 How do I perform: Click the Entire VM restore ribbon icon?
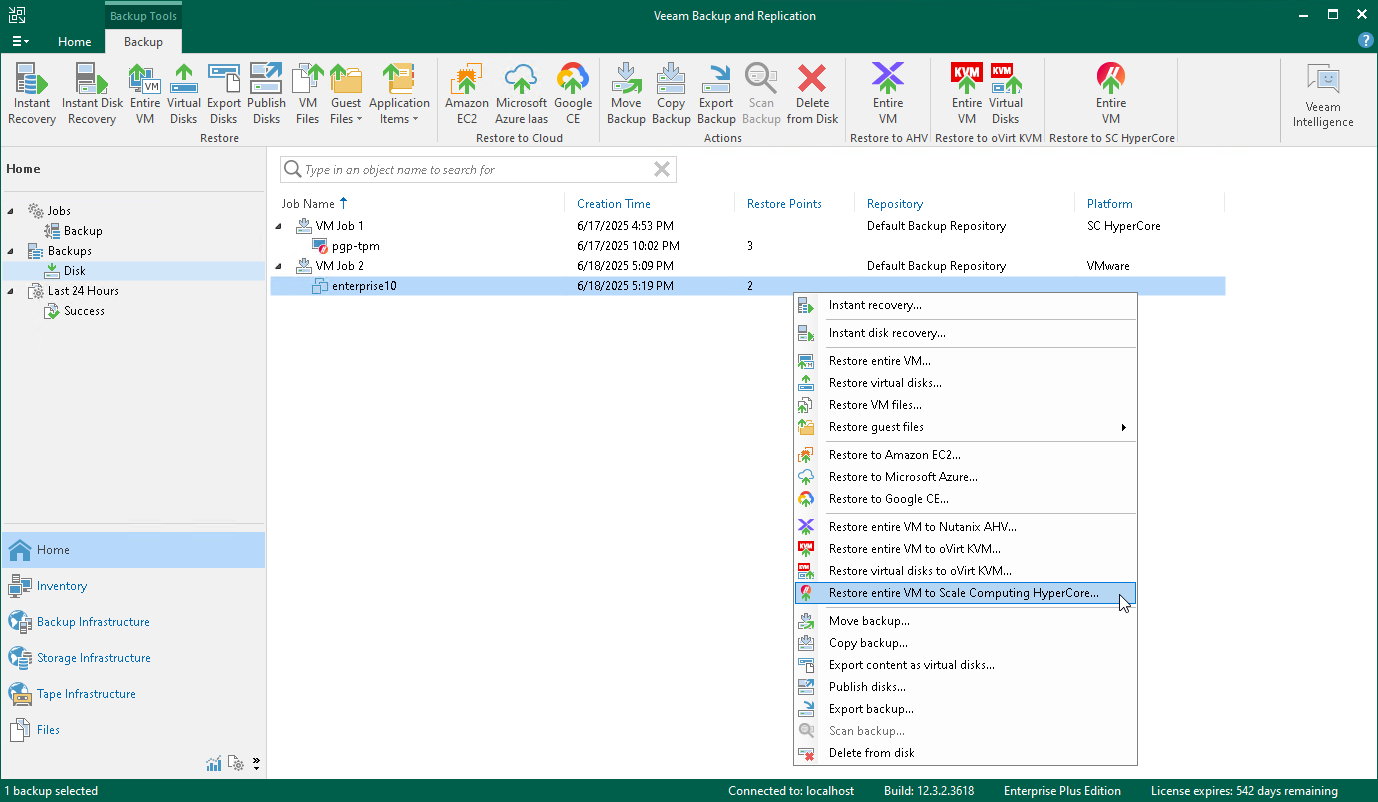tap(145, 94)
